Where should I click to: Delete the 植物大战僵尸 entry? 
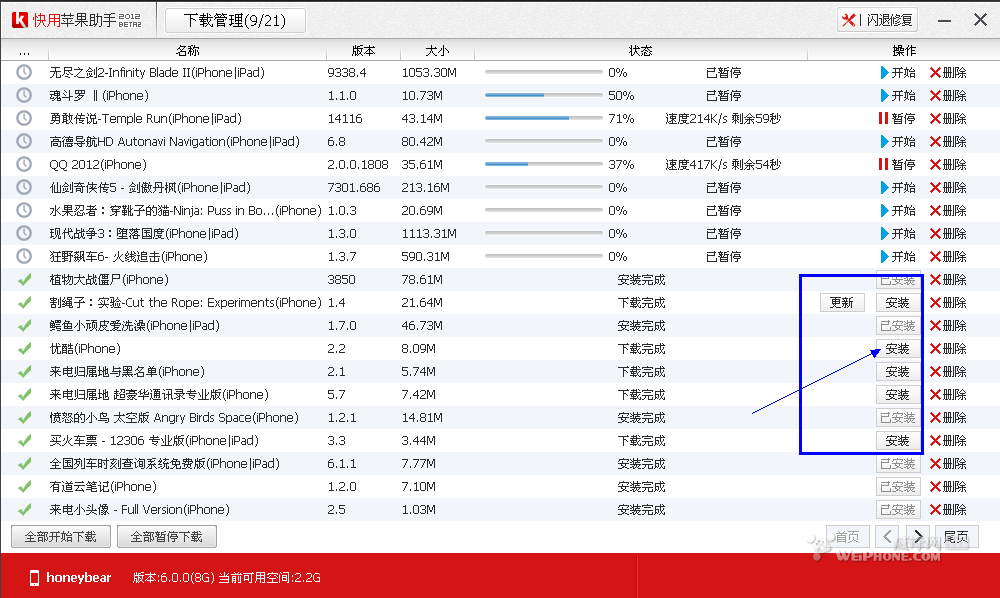(947, 280)
